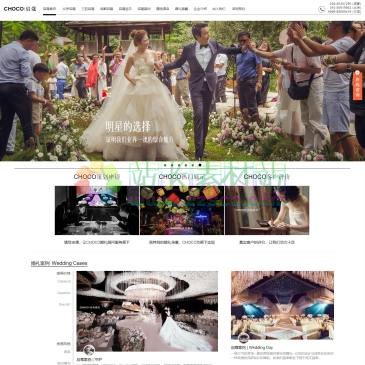This screenshot has height=365, width=365.
Task: Open the Wedding Day case title link
Action: pyautogui.click(x=252, y=347)
